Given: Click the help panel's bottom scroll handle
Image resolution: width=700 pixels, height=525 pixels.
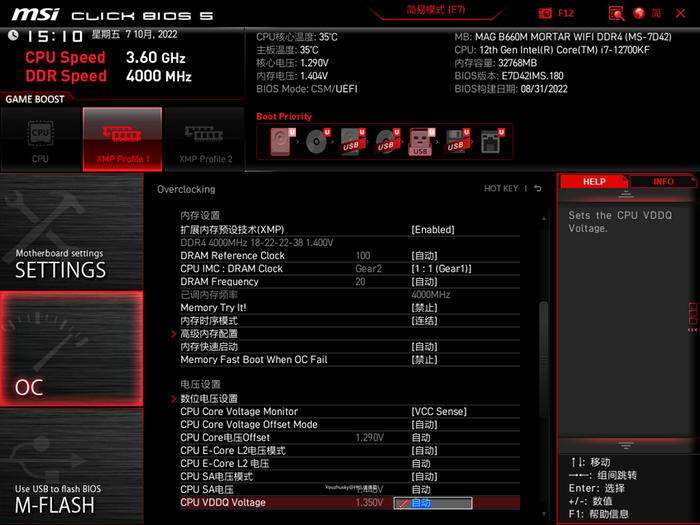Looking at the screenshot, I should click(x=626, y=445).
